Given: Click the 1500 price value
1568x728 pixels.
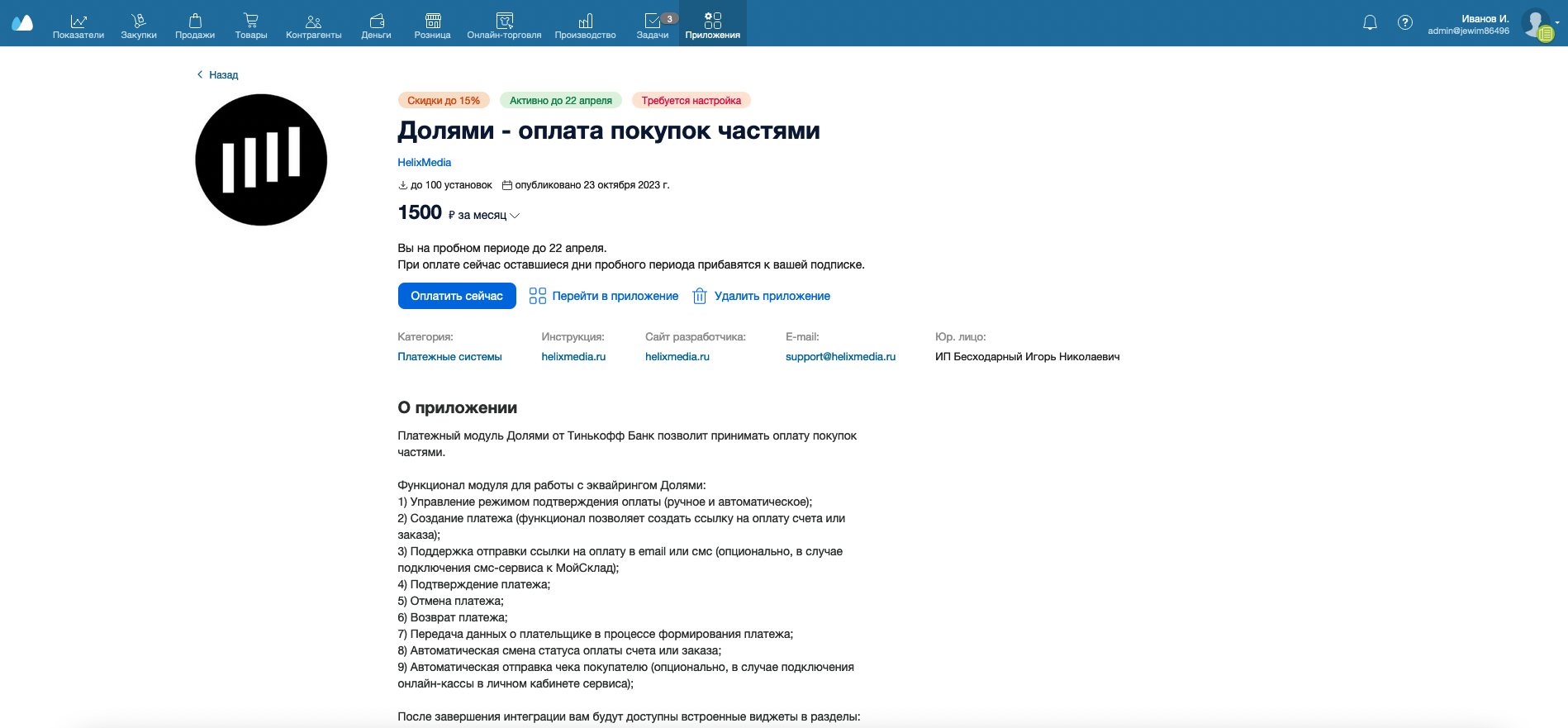Looking at the screenshot, I should 420,212.
